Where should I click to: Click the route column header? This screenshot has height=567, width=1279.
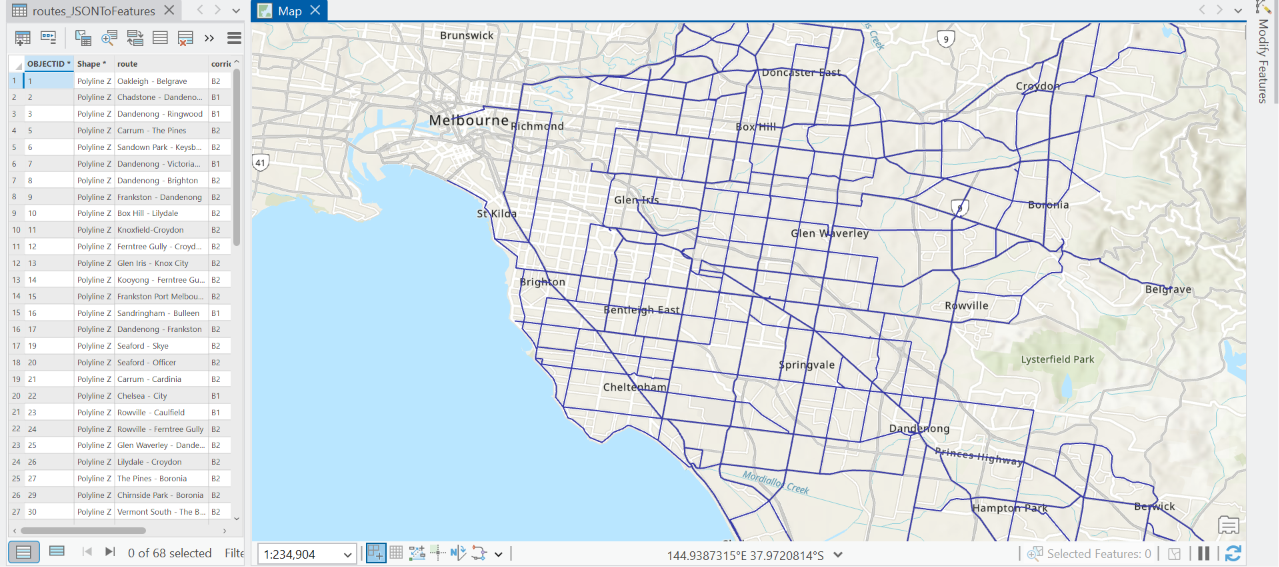pyautogui.click(x=161, y=63)
